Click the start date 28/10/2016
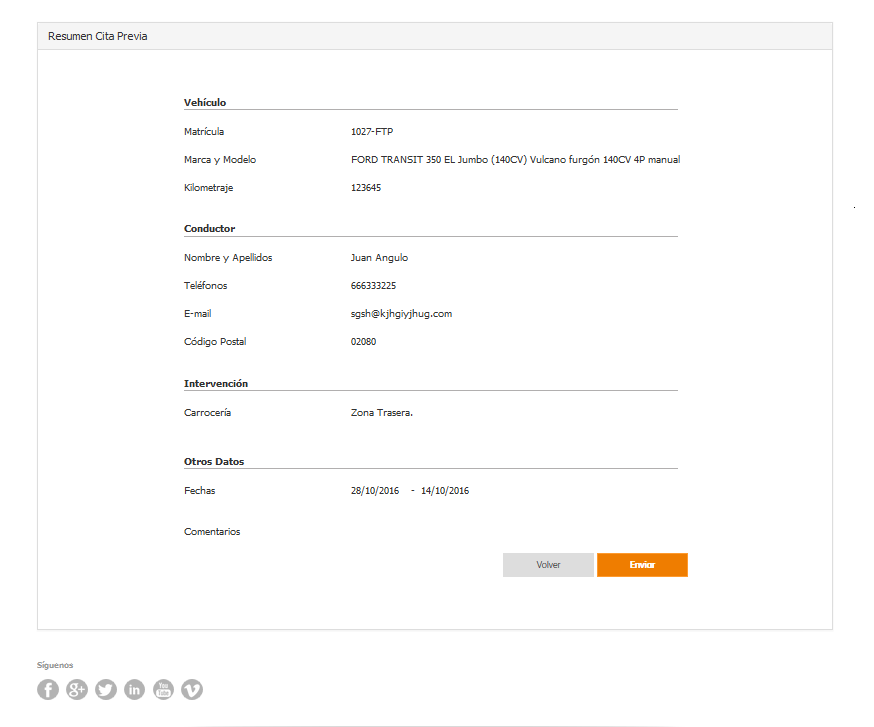This screenshot has width=874, height=727. coord(375,491)
